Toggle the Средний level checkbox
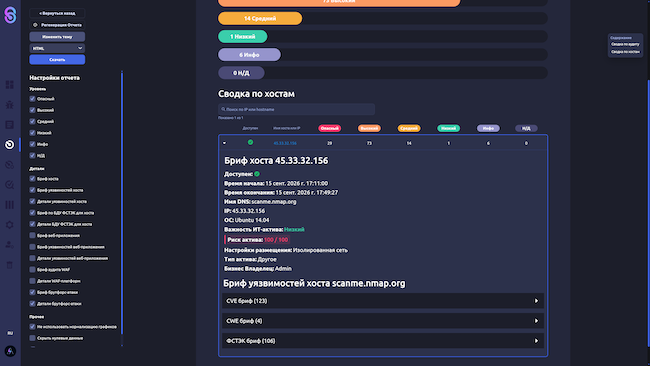This screenshot has width=650, height=366. tap(32, 121)
